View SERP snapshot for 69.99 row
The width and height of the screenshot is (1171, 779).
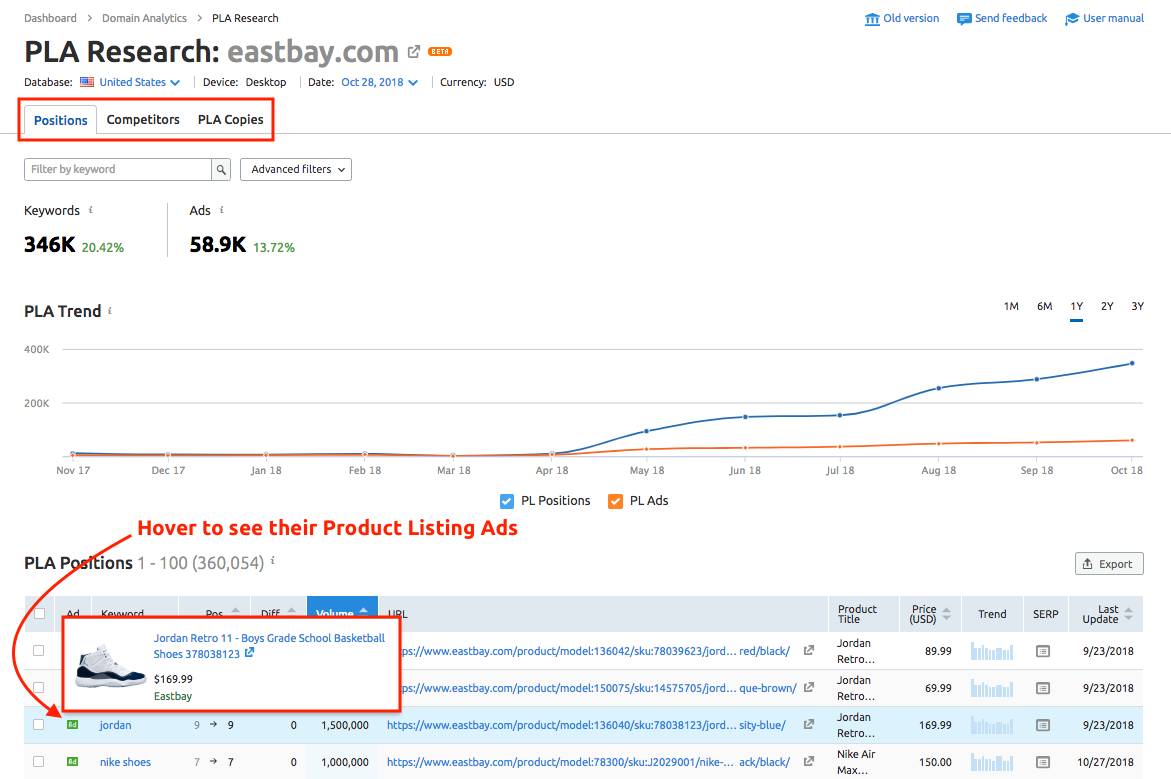click(1043, 688)
